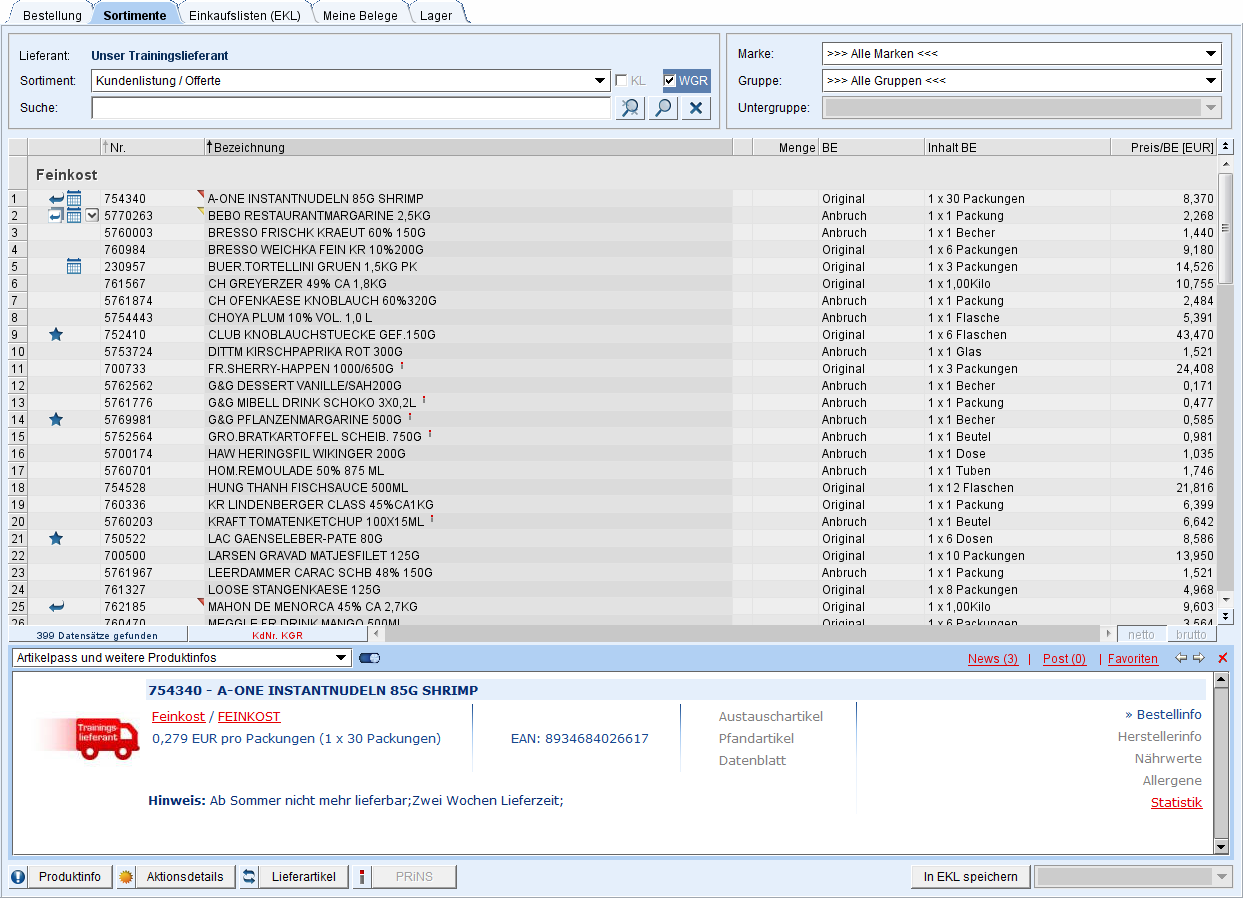Click the horizontal scrollbar under the table
This screenshot has width=1243, height=898.
click(742, 635)
